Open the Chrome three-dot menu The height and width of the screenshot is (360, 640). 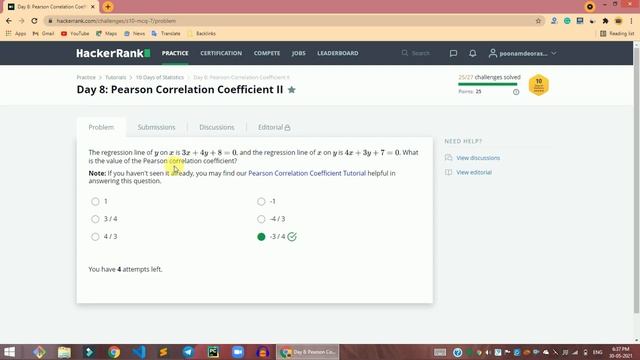pyautogui.click(x=631, y=21)
